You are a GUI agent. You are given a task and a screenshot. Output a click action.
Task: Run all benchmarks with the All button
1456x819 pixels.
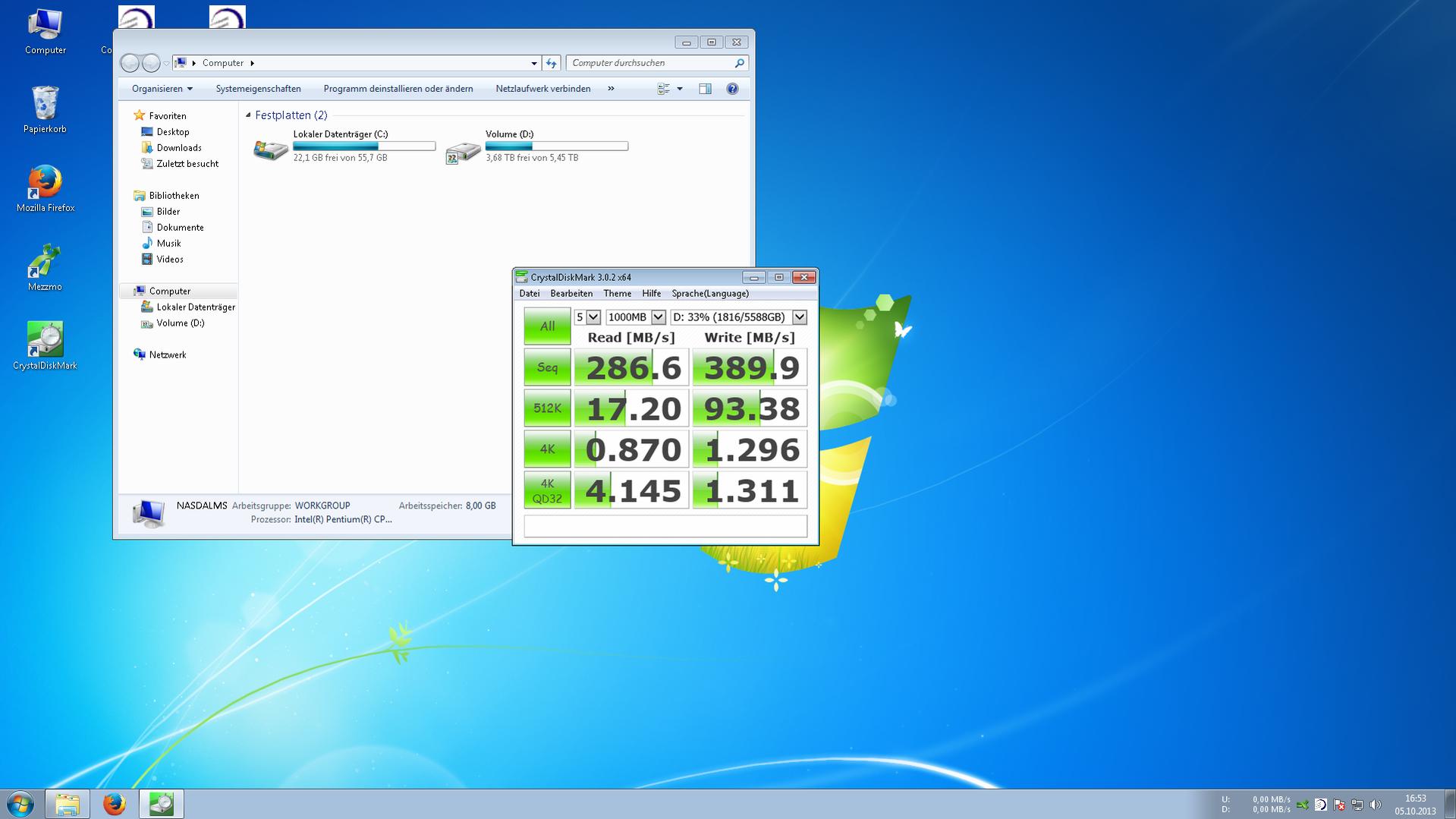tap(547, 326)
